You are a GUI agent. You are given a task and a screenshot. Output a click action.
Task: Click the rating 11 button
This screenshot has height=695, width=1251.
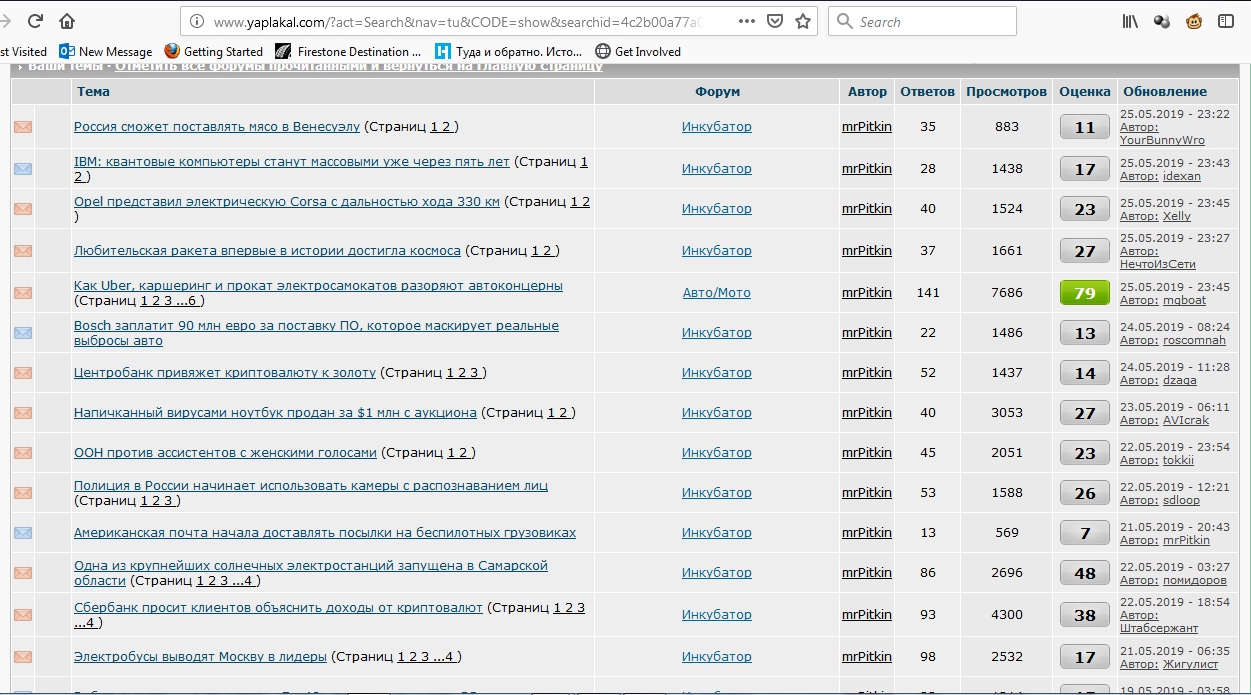pos(1085,127)
